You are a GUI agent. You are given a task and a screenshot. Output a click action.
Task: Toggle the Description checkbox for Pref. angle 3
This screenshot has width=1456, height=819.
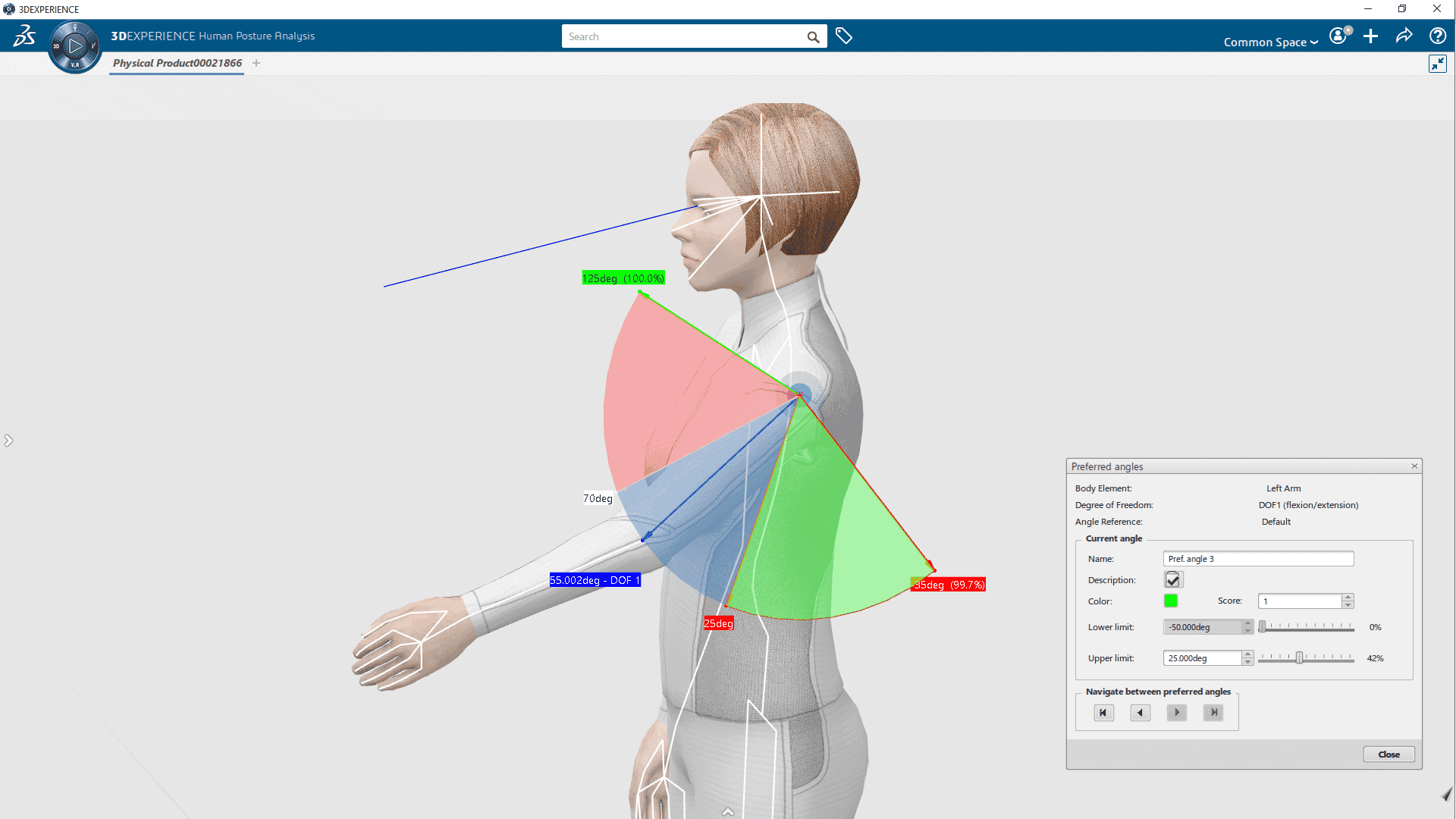[1173, 580]
